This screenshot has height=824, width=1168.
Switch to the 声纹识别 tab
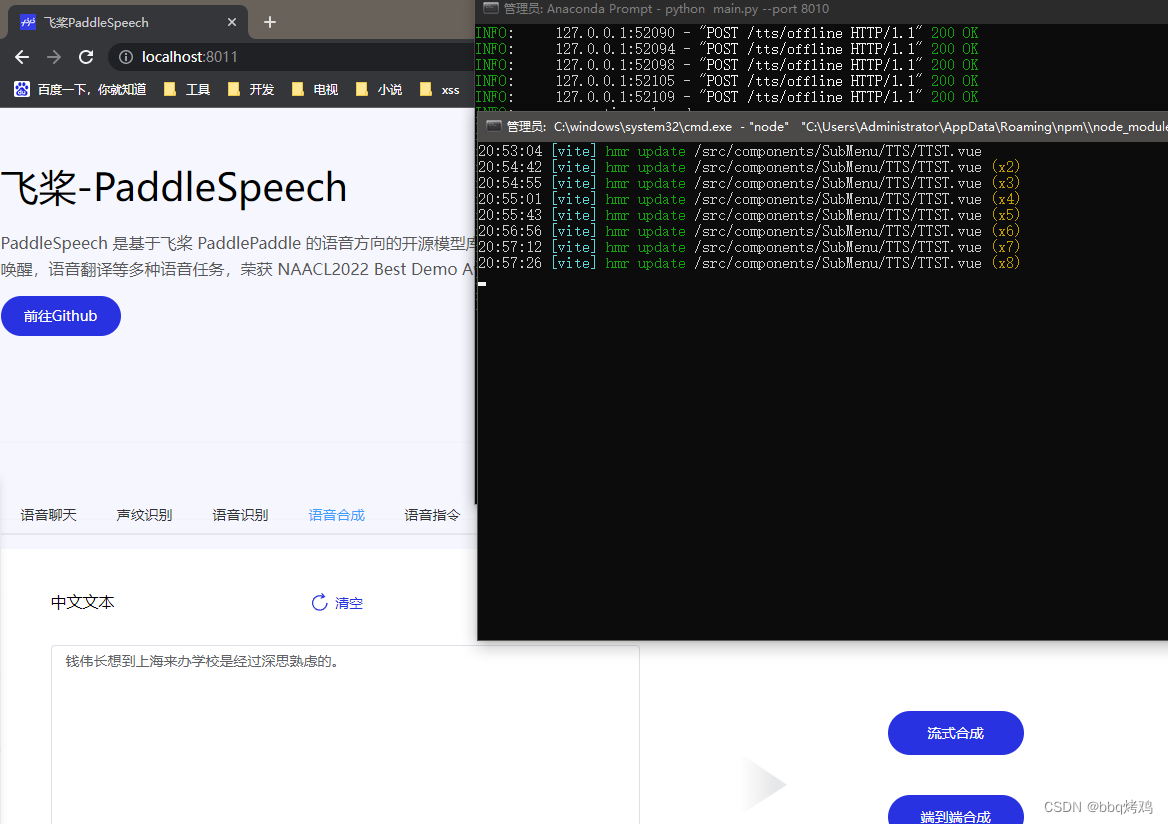pyautogui.click(x=143, y=515)
